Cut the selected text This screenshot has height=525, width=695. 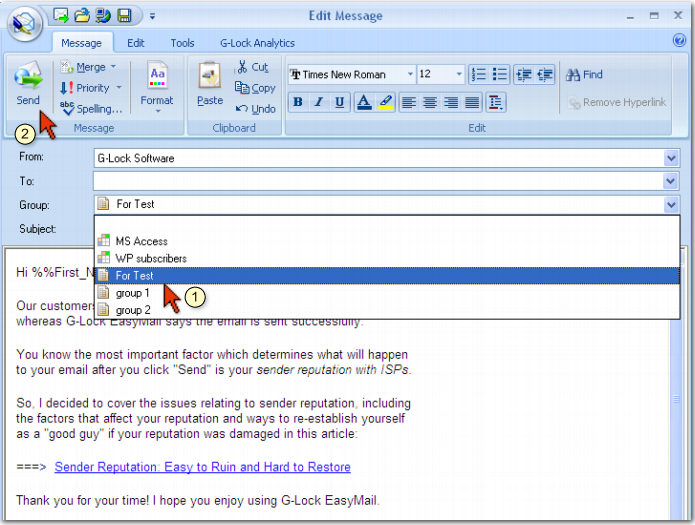coord(253,67)
